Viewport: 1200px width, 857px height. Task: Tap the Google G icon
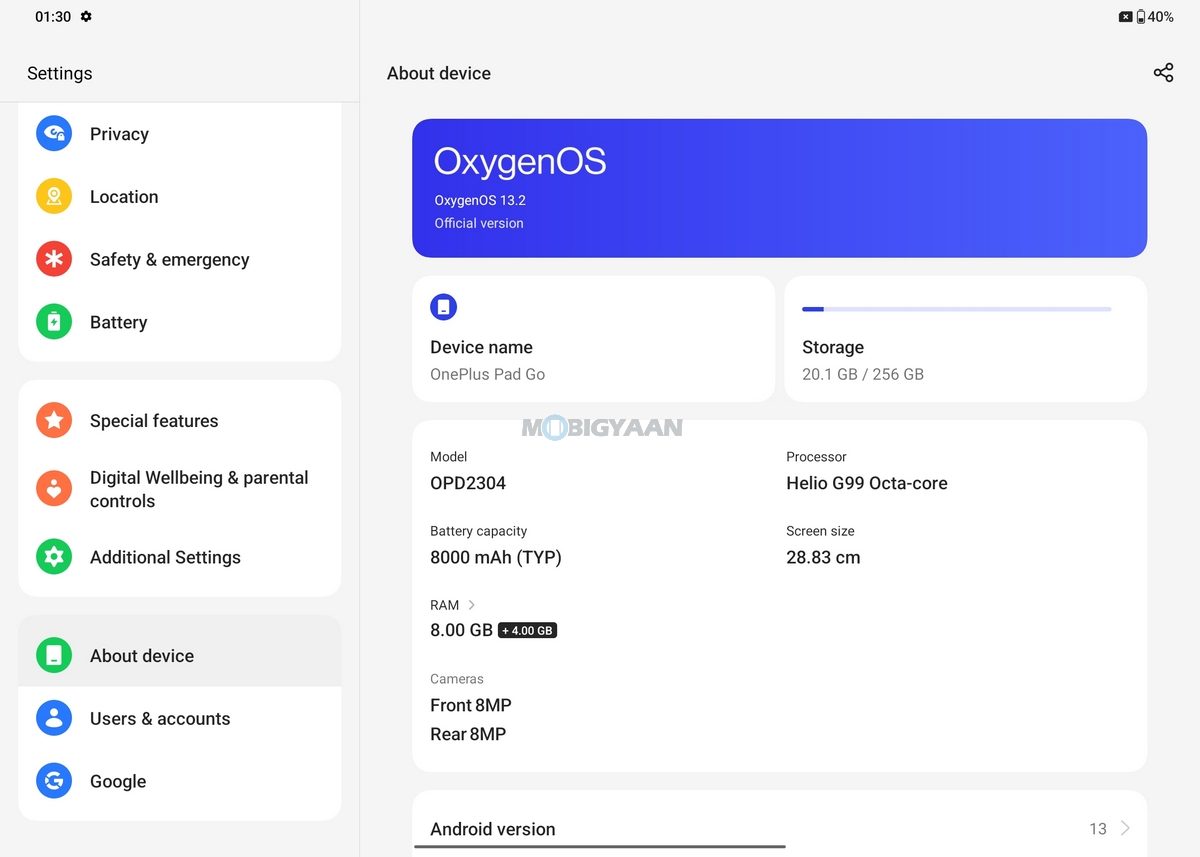[x=54, y=781]
